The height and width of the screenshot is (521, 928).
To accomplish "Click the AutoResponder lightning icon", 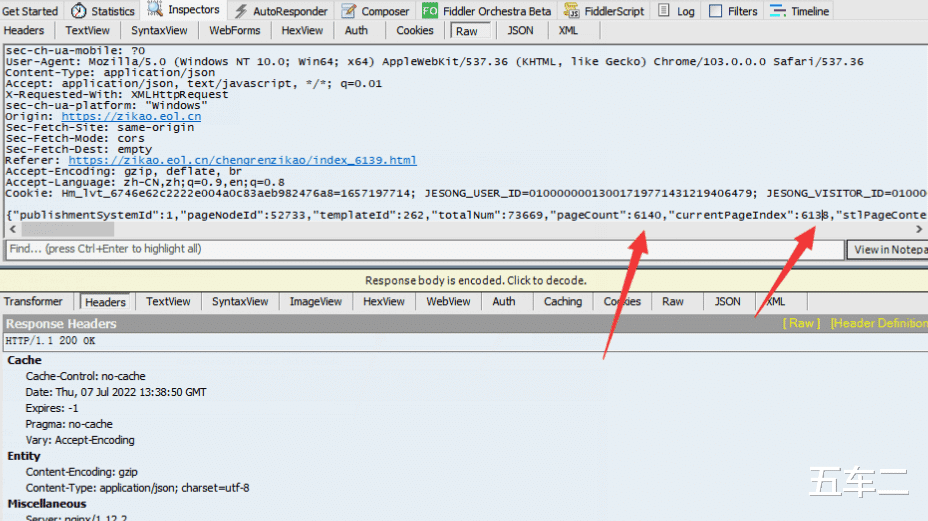I will [x=240, y=11].
